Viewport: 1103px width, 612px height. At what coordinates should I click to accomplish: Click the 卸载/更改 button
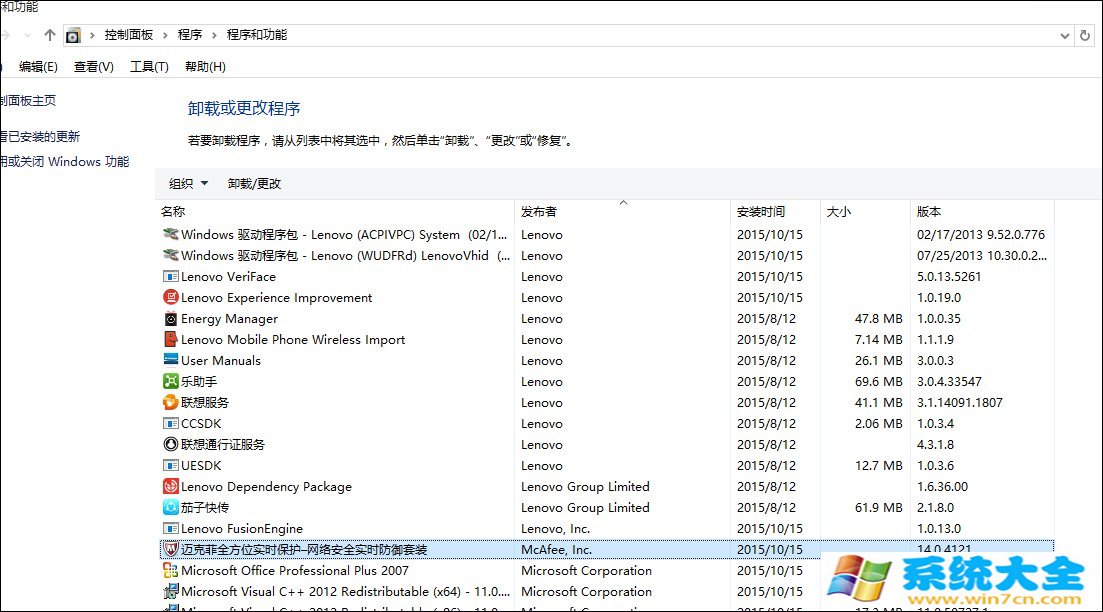pos(254,184)
